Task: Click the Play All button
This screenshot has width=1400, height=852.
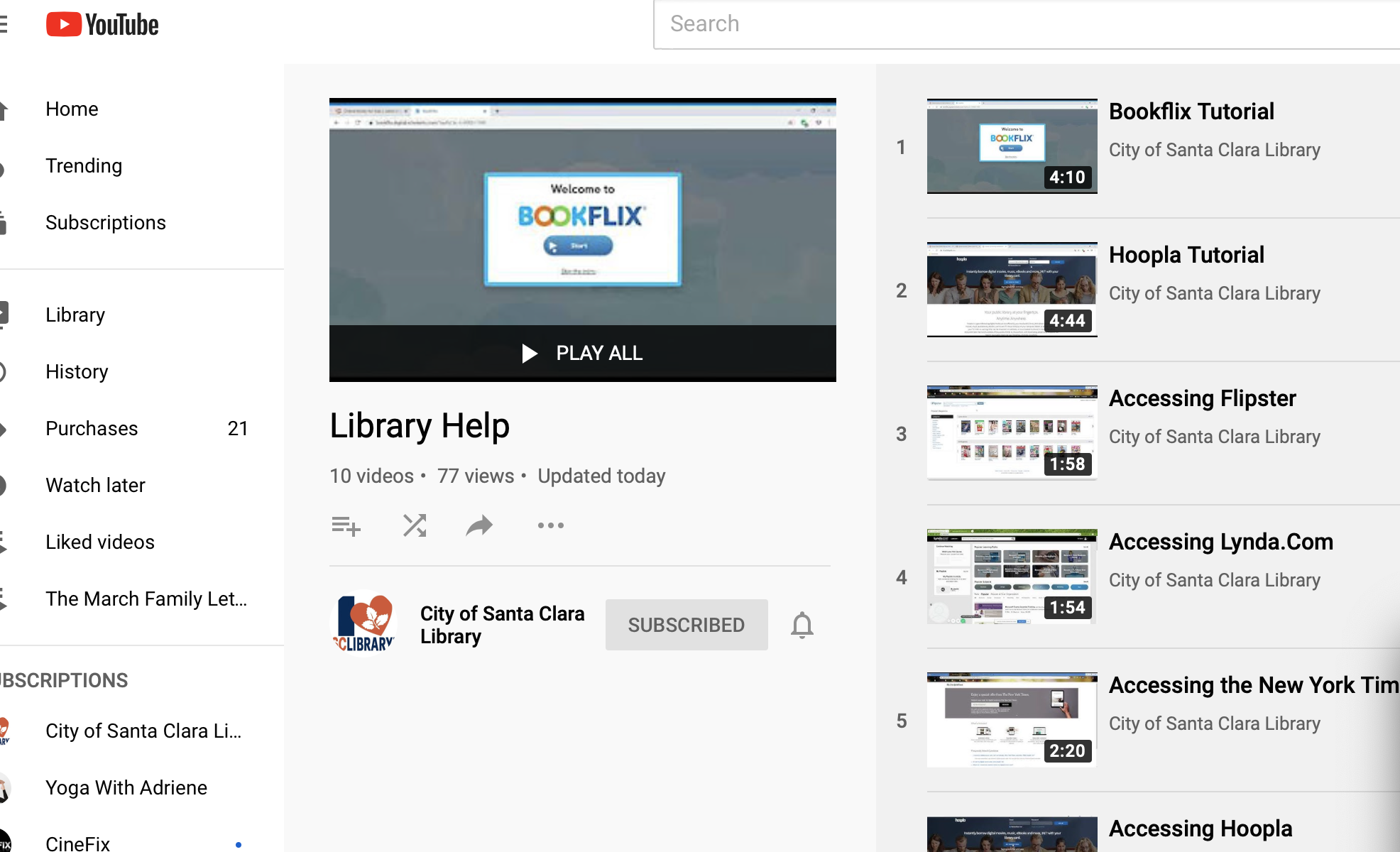Action: 582,352
